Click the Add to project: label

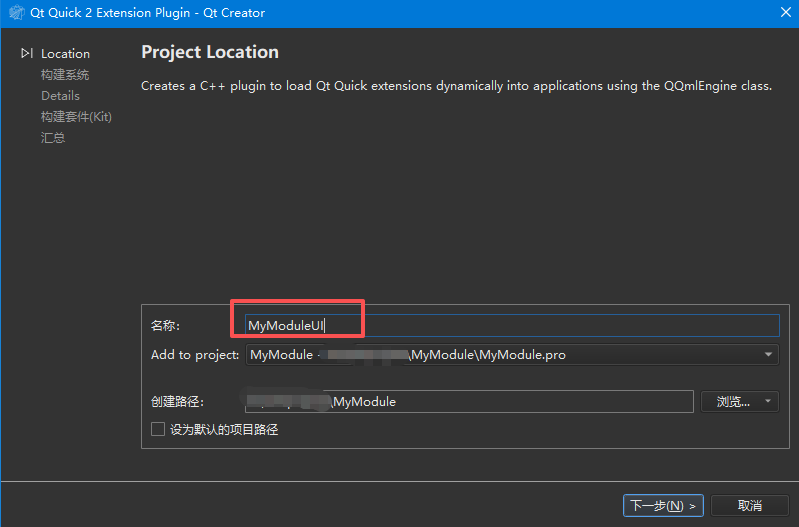(195, 355)
